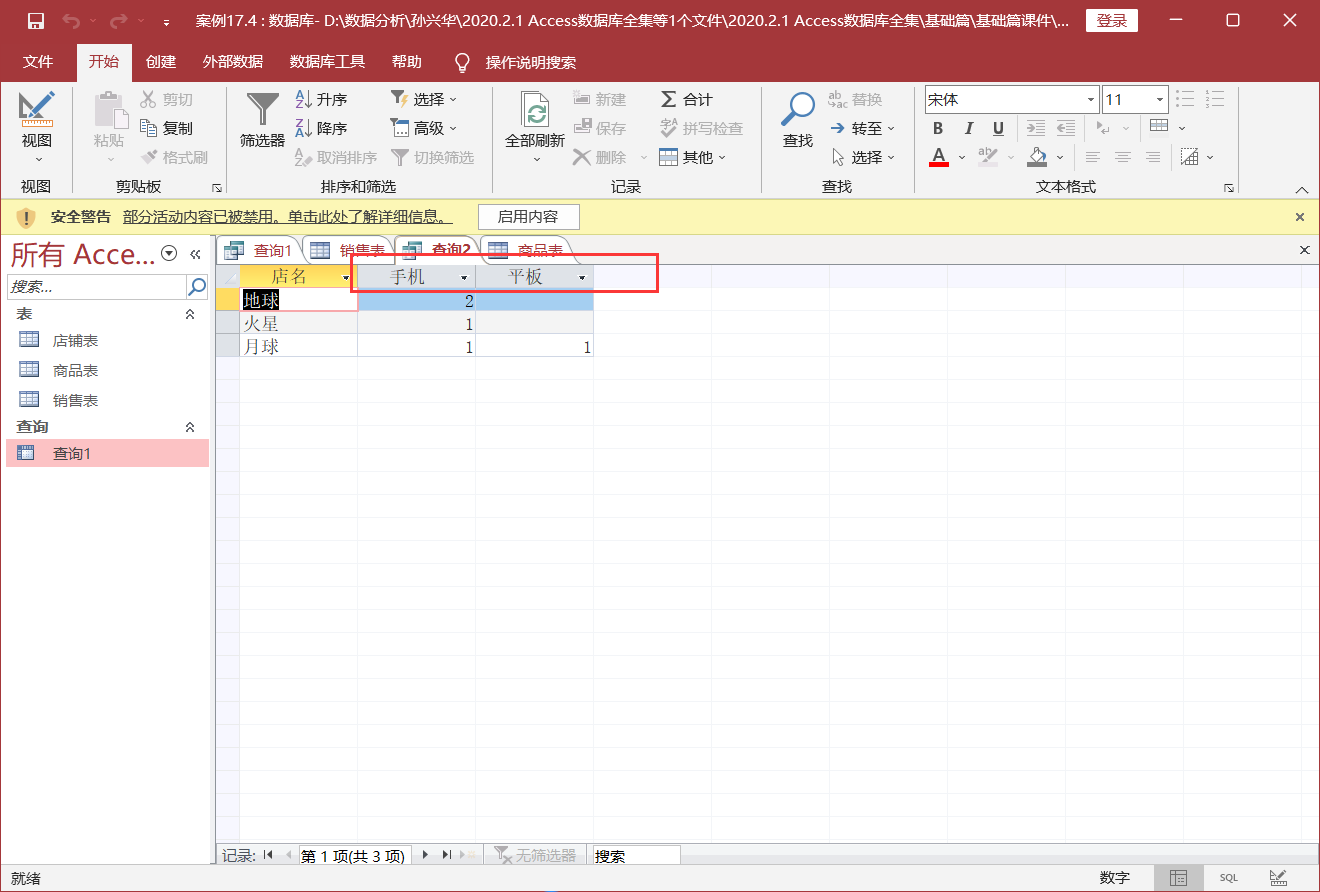Switch to the 数据库工具 tab

327,62
